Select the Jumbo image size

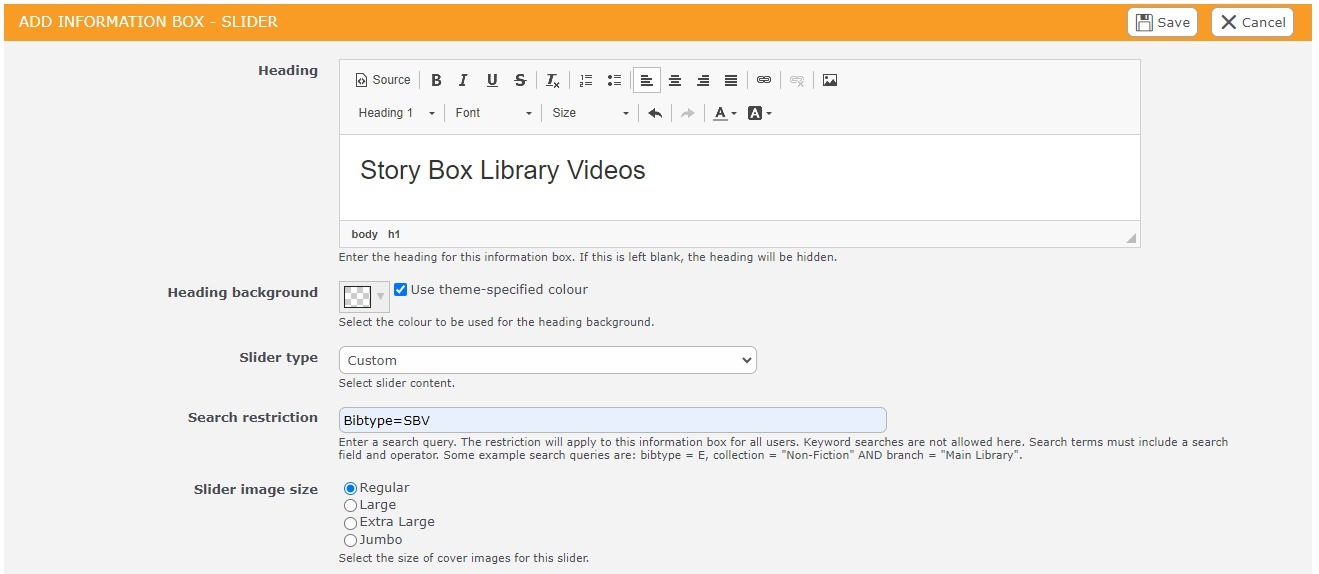click(x=350, y=540)
